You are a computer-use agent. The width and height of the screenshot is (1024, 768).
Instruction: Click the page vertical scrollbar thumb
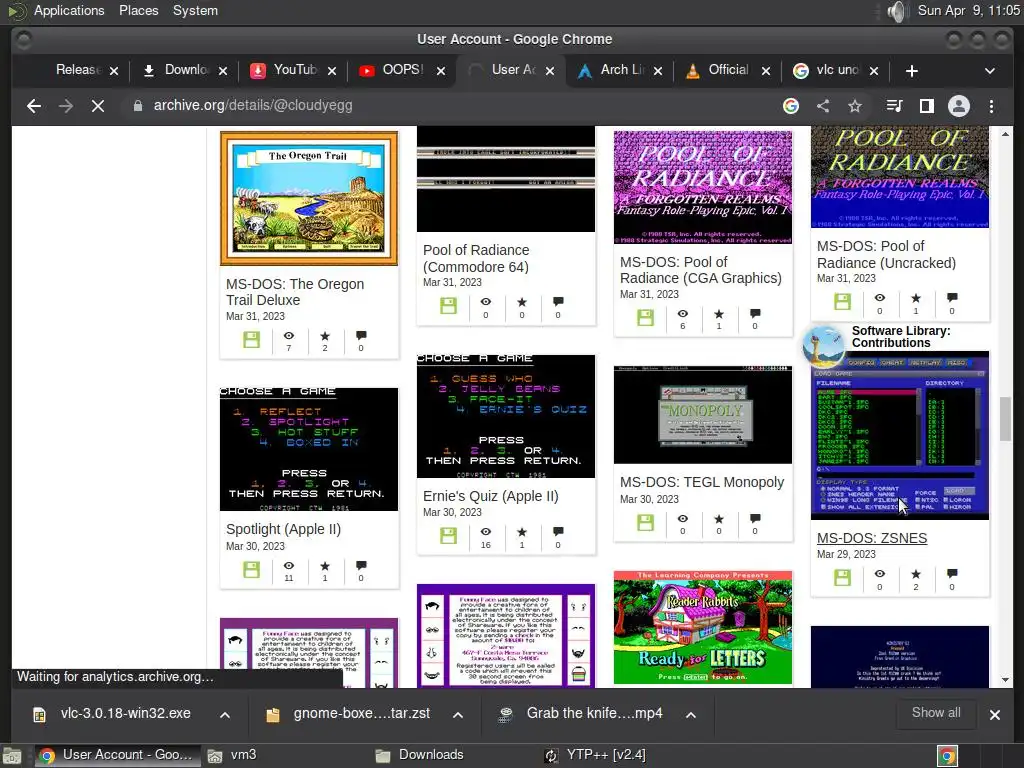(1005, 419)
